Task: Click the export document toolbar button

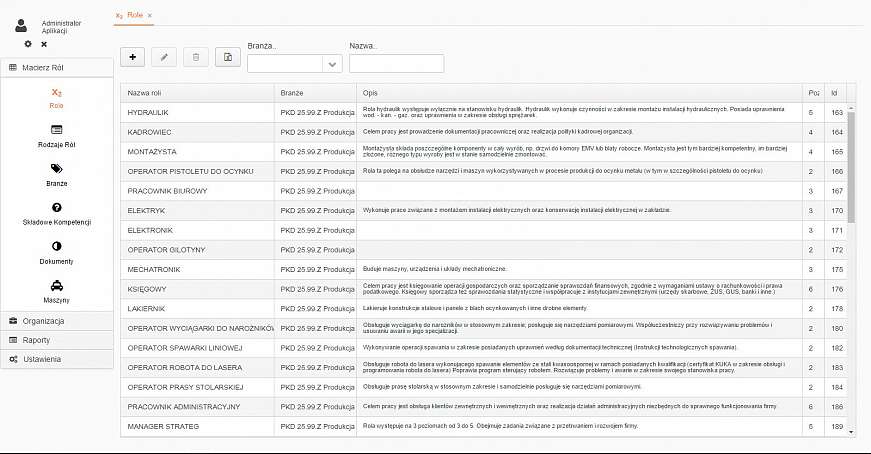Action: coord(228,57)
